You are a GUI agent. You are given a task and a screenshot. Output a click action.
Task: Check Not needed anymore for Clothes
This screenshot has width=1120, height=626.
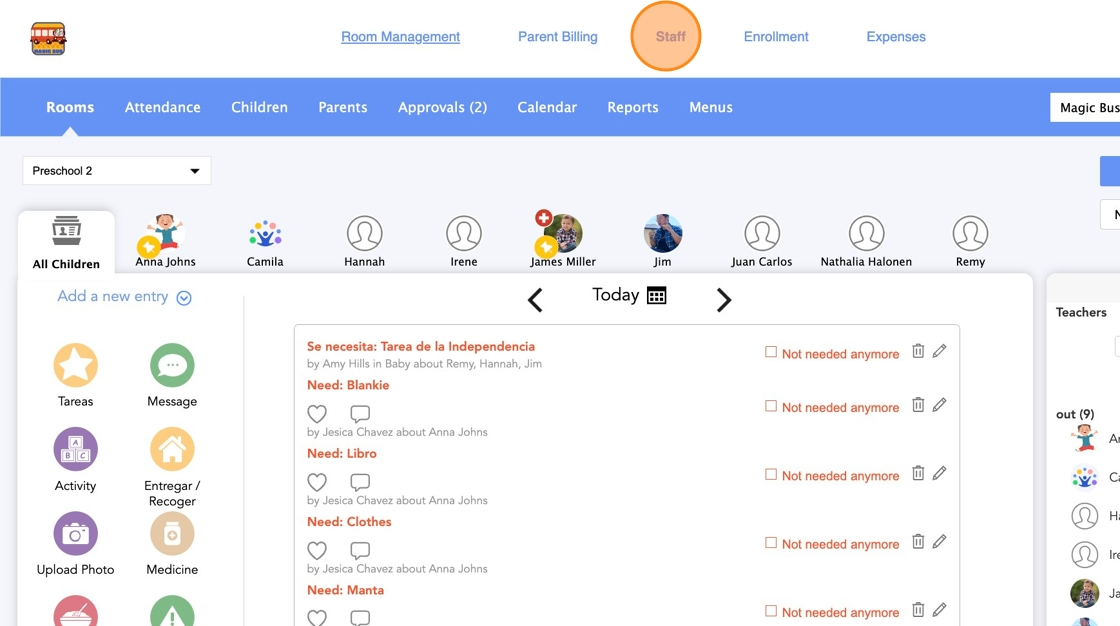(771, 543)
